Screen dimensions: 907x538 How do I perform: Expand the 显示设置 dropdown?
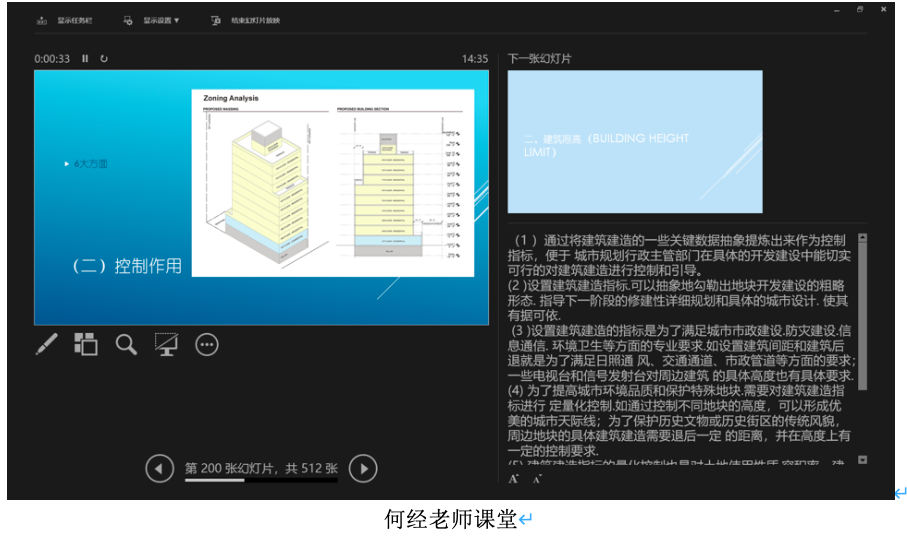(x=152, y=20)
